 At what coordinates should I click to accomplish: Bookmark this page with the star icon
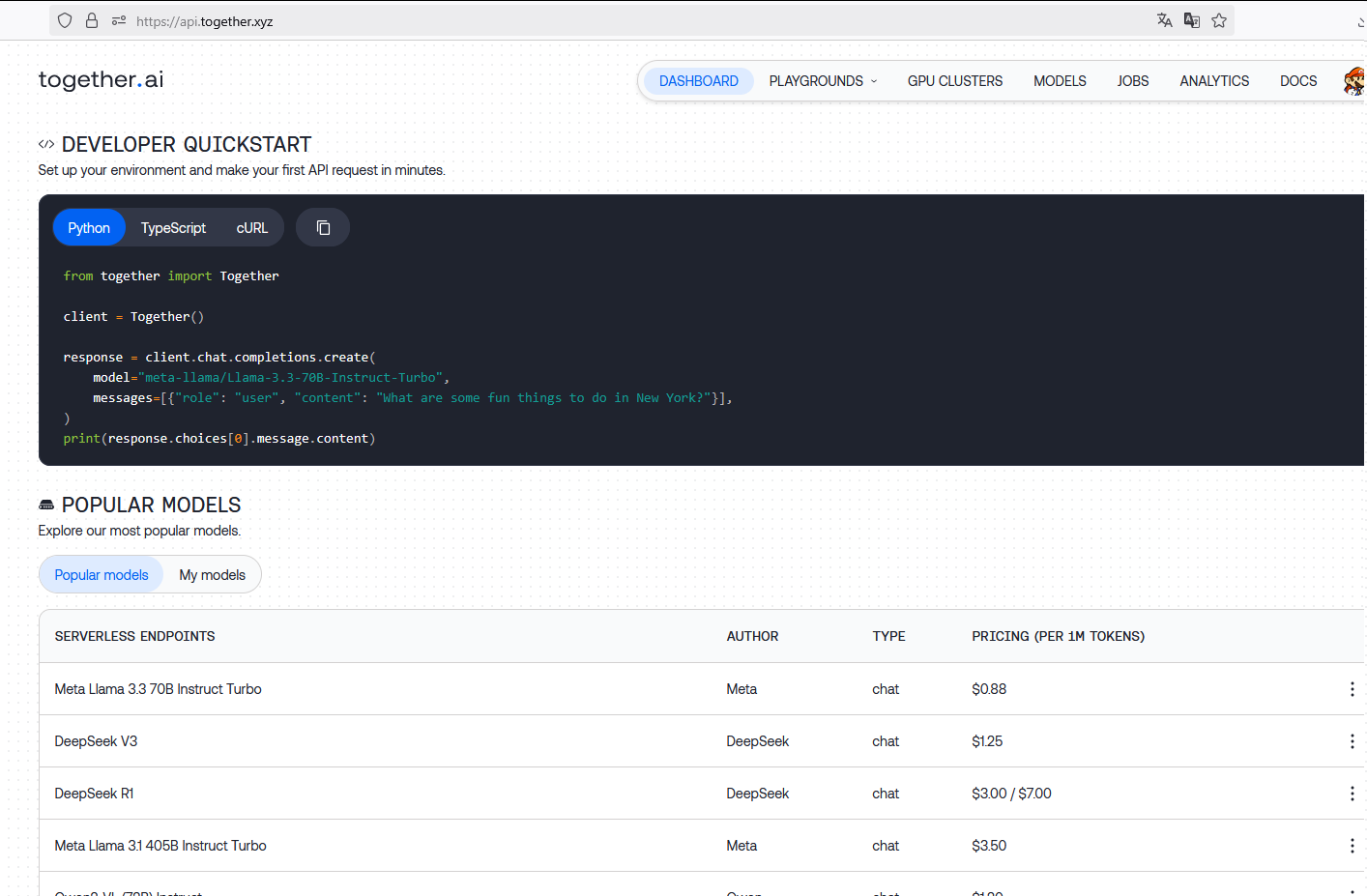pos(1219,20)
